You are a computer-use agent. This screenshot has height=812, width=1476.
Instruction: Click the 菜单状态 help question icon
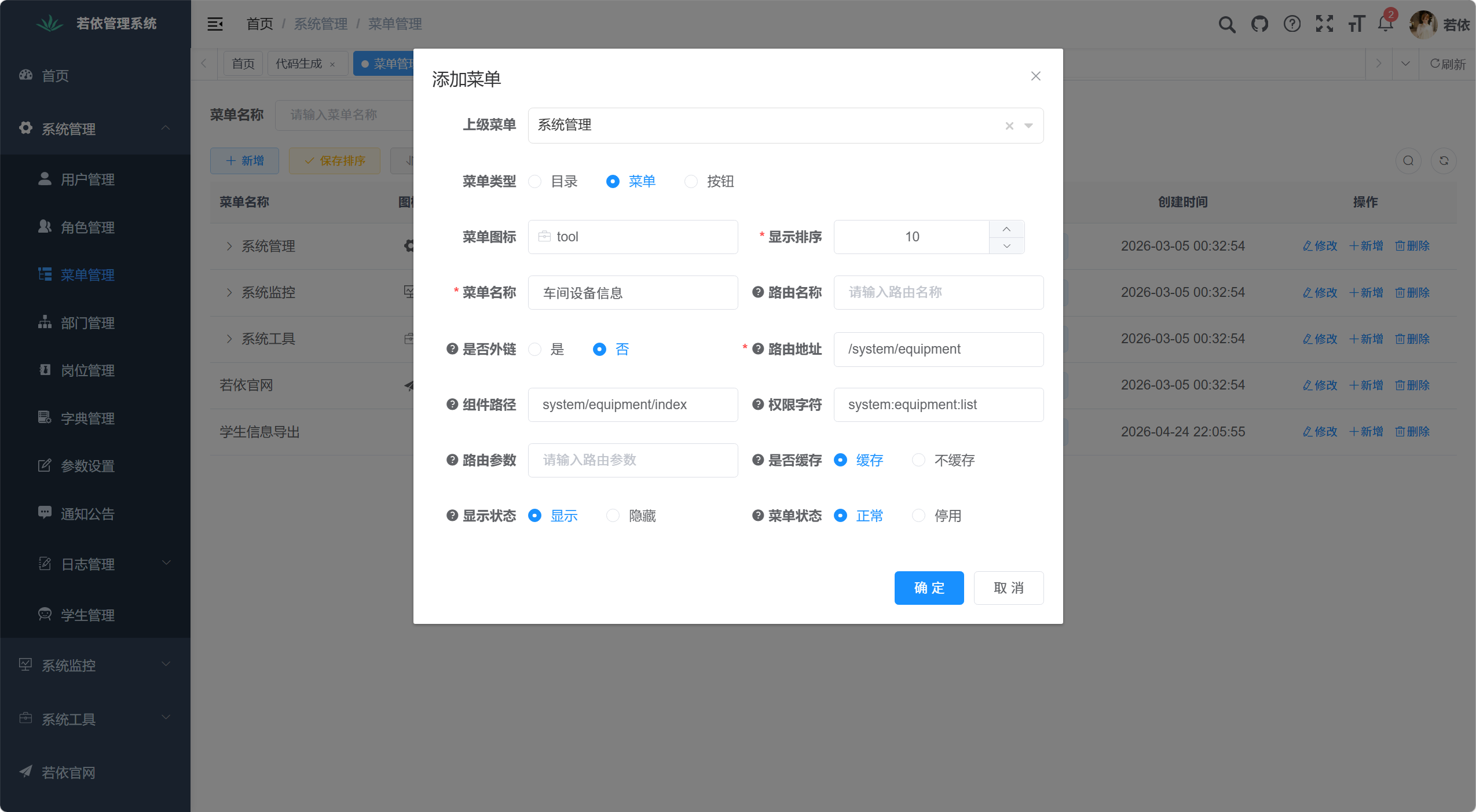pos(758,516)
